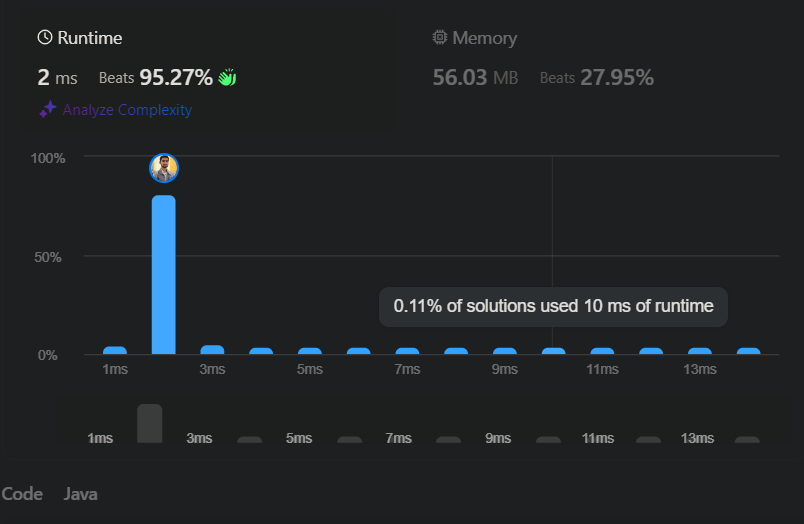Image resolution: width=804 pixels, height=524 pixels.
Task: Click the tall gray 2ms bar in the mini overview
Action: [150, 424]
